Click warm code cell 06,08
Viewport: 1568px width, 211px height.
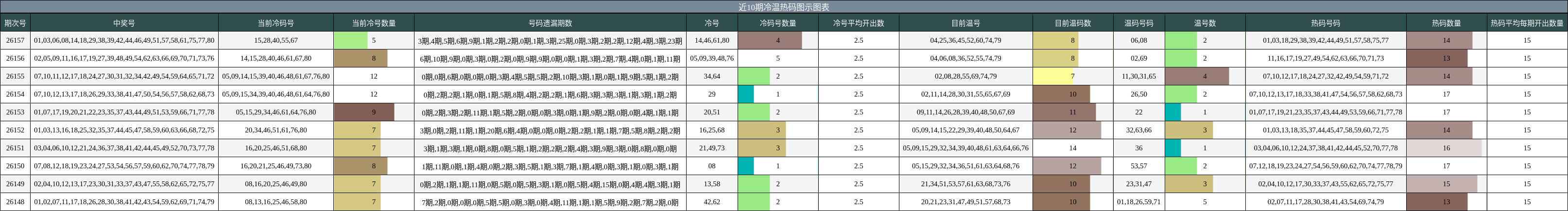click(1139, 40)
